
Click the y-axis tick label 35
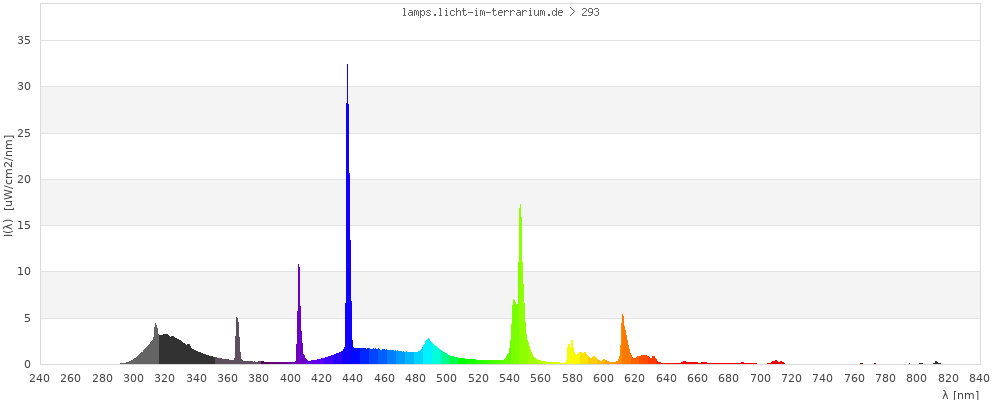click(x=25, y=41)
